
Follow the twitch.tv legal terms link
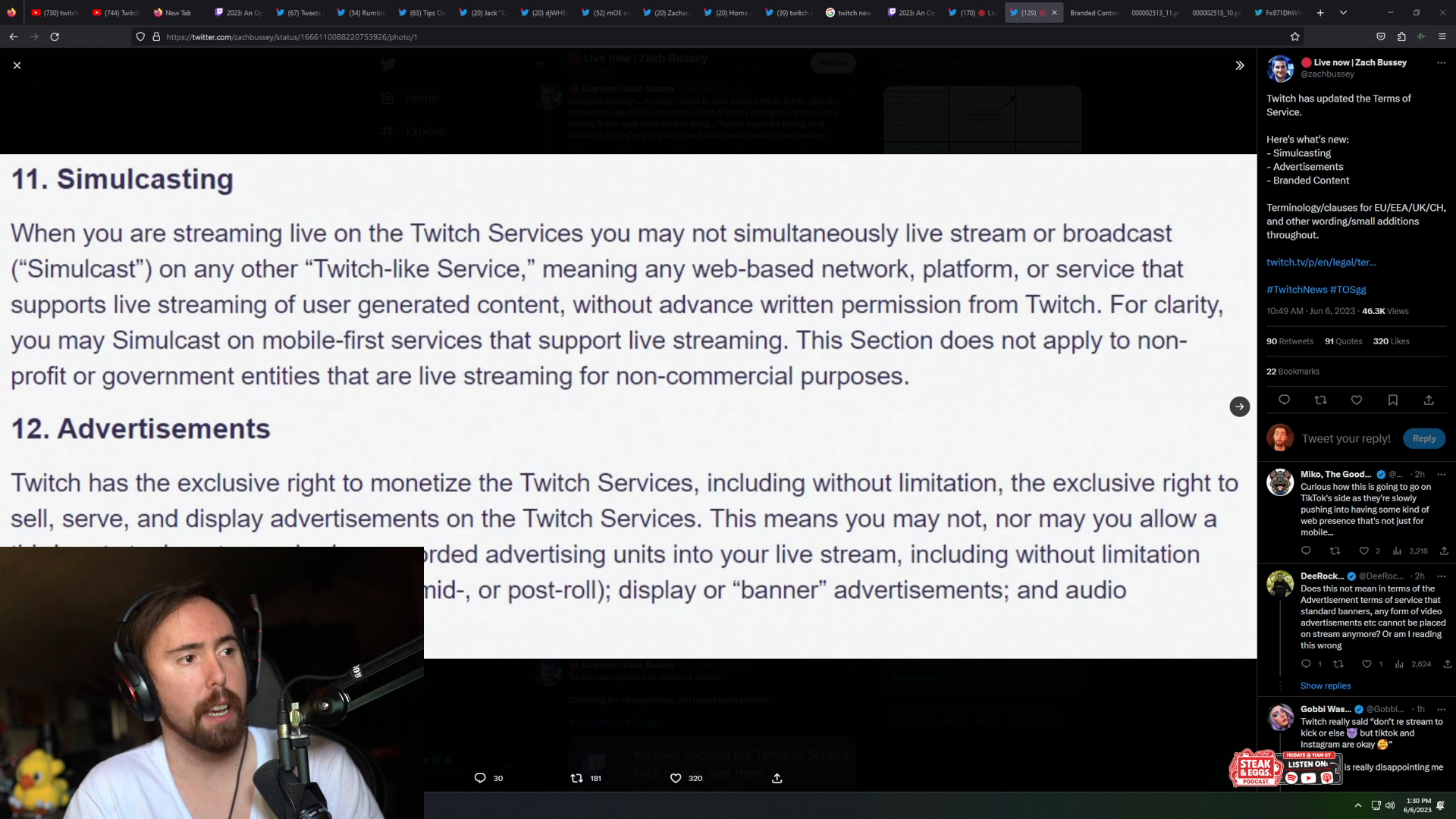(x=1320, y=262)
